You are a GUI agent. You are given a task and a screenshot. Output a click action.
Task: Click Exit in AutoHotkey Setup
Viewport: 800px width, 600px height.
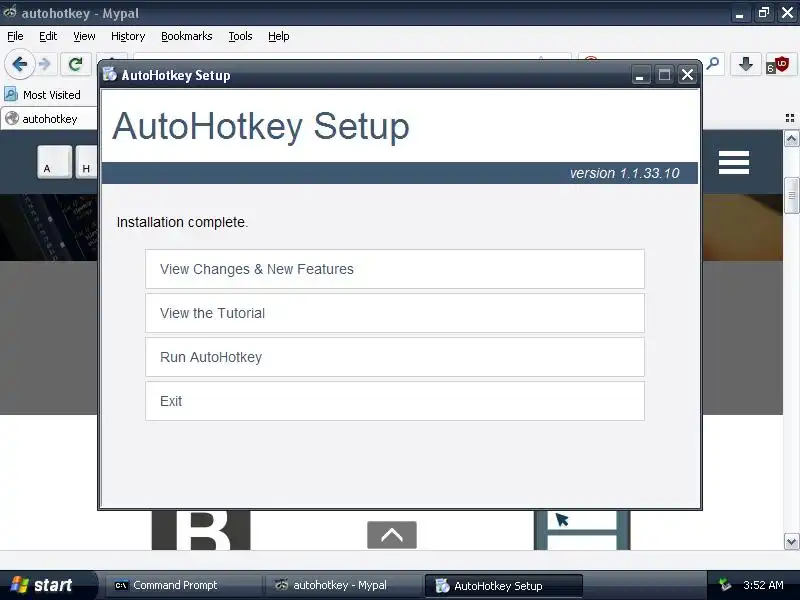click(394, 401)
